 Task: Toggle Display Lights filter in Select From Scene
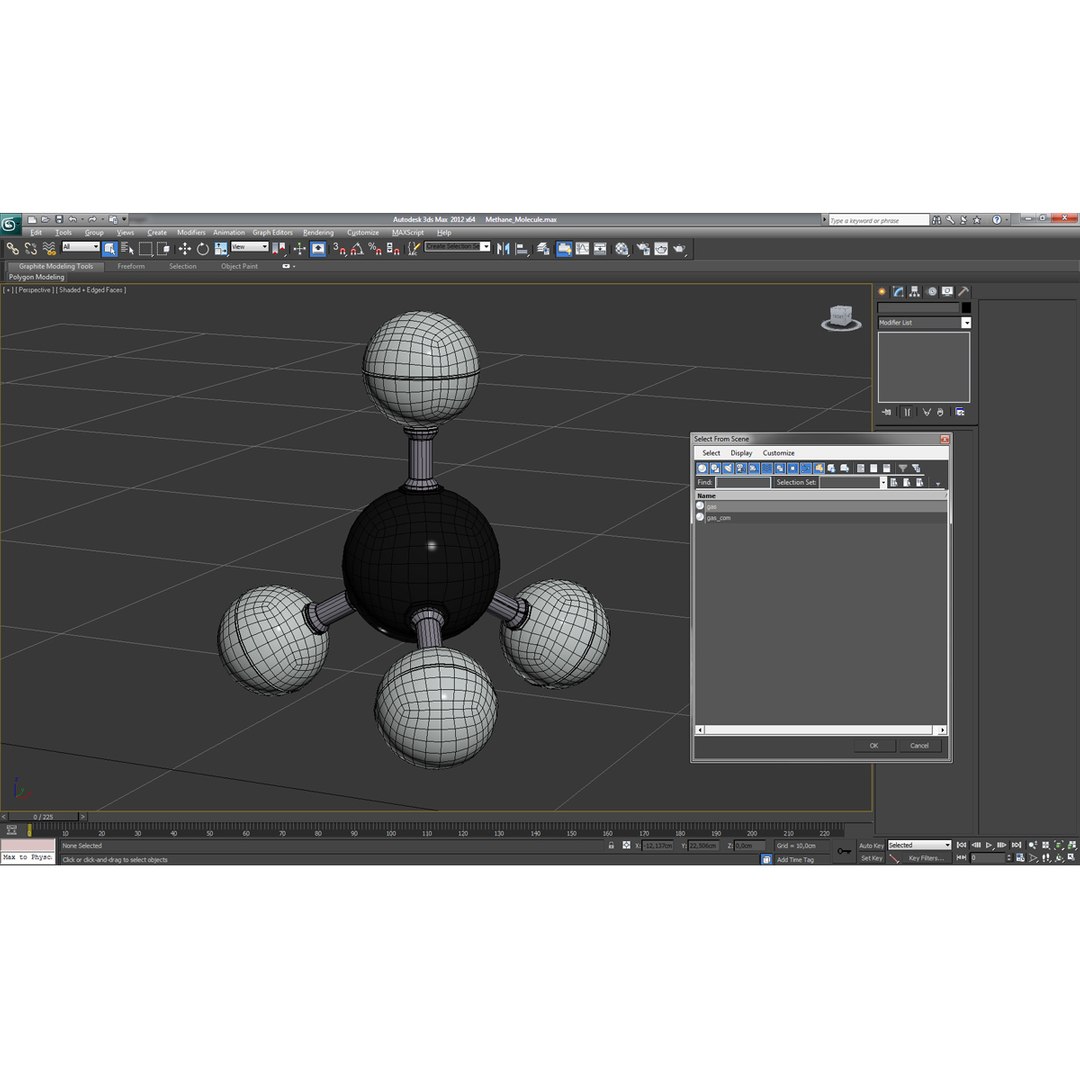[728, 468]
